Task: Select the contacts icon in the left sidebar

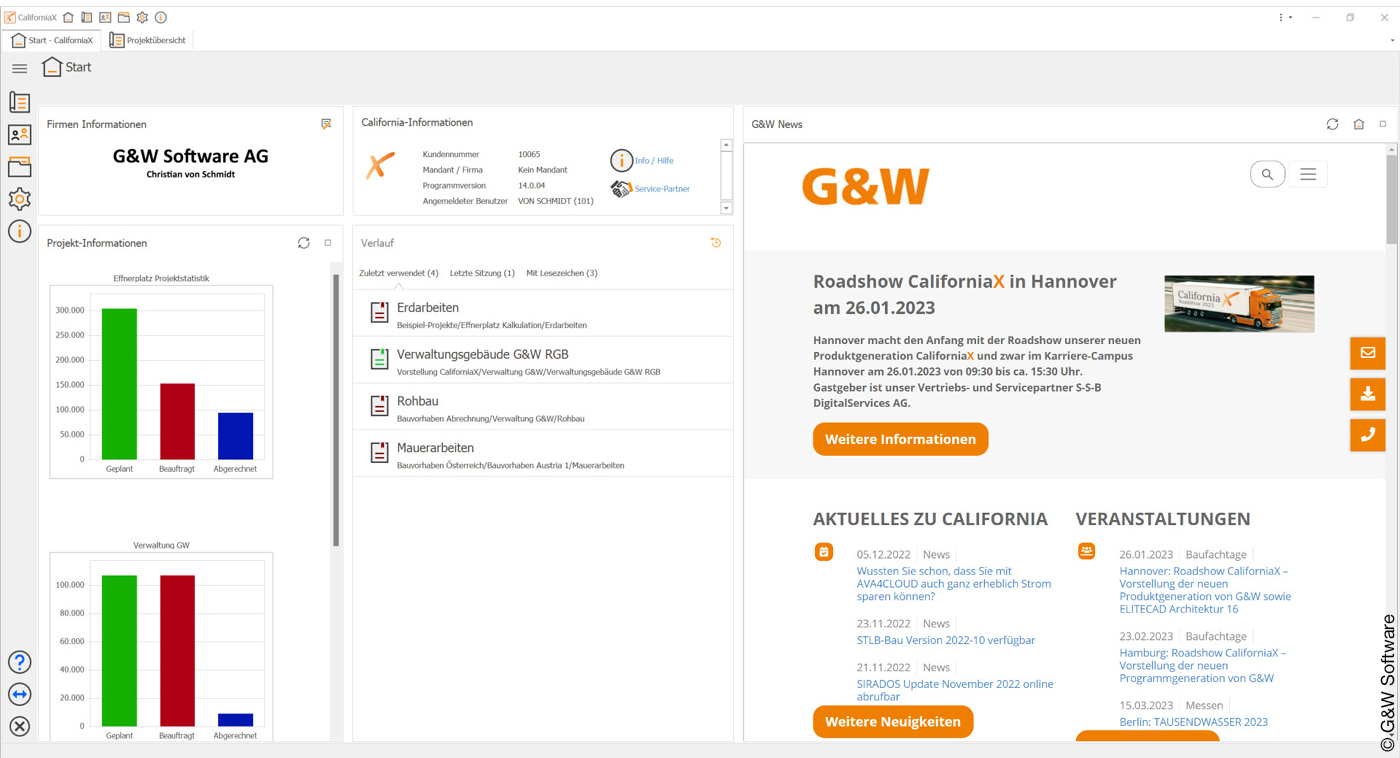Action: click(x=19, y=134)
